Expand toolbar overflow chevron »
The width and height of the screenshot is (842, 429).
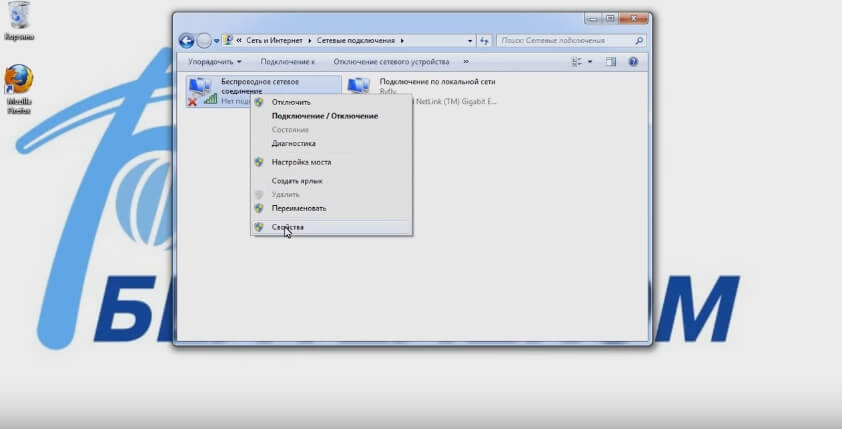466,62
